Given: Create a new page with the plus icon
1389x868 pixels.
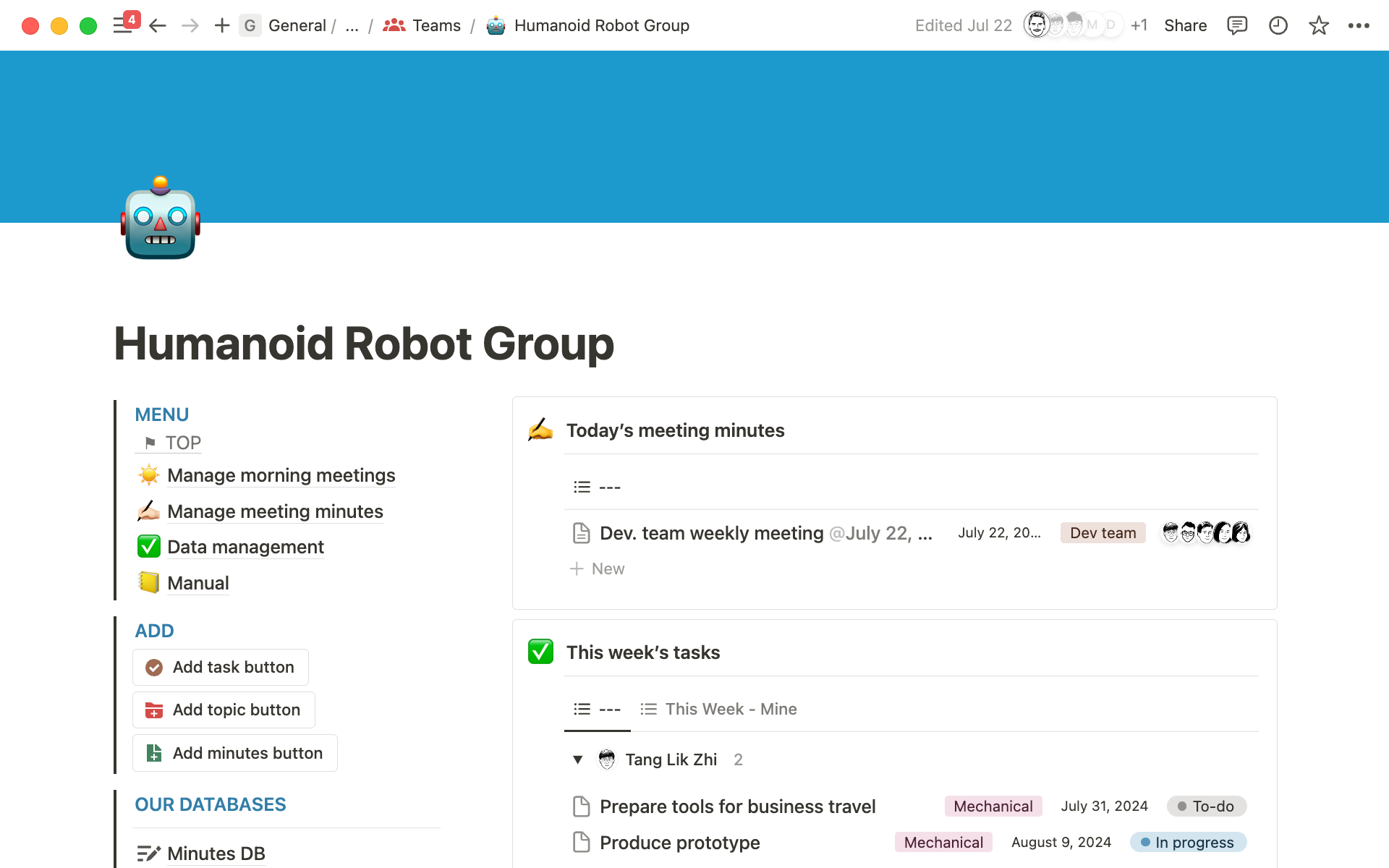Looking at the screenshot, I should tap(221, 25).
